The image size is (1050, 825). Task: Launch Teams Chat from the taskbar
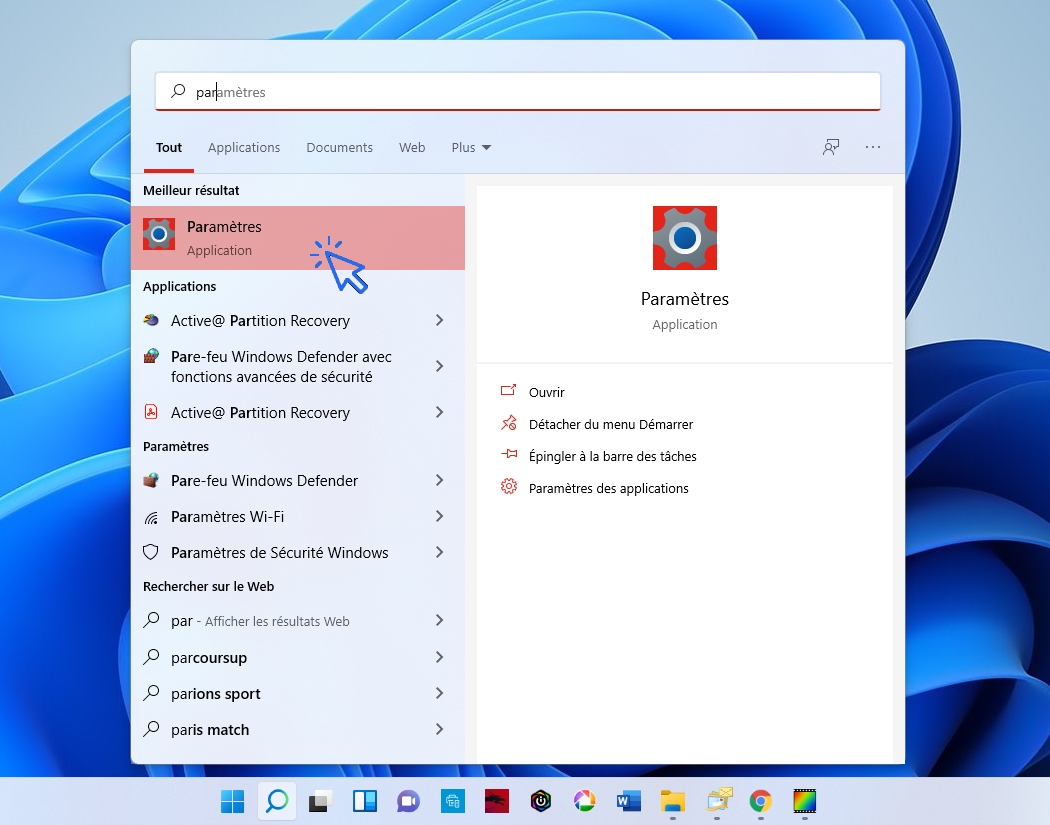[407, 801]
